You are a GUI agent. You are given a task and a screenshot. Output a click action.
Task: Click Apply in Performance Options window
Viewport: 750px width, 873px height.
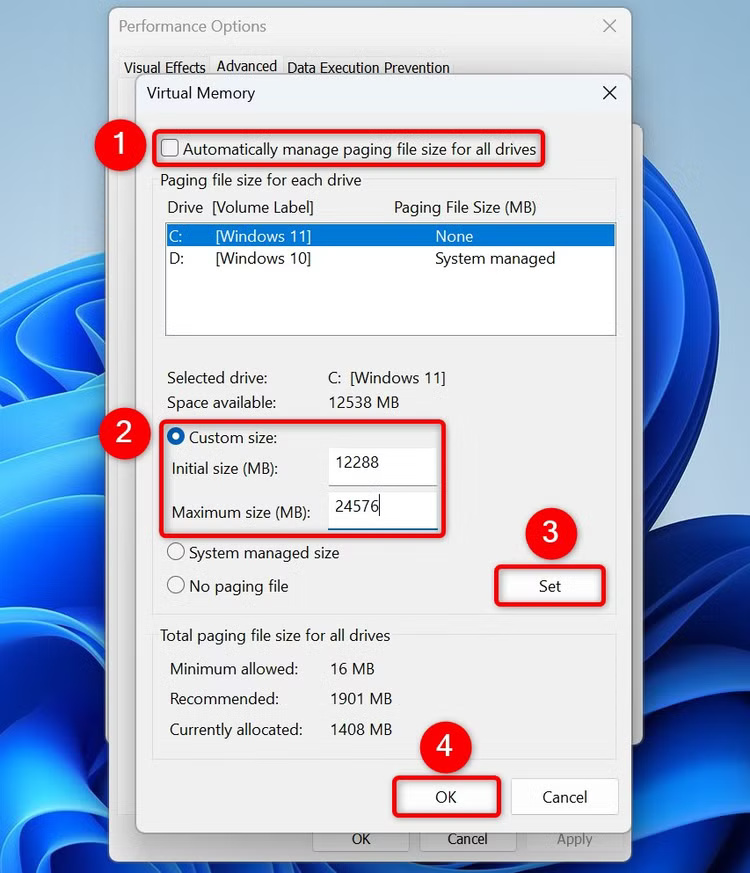coord(574,840)
